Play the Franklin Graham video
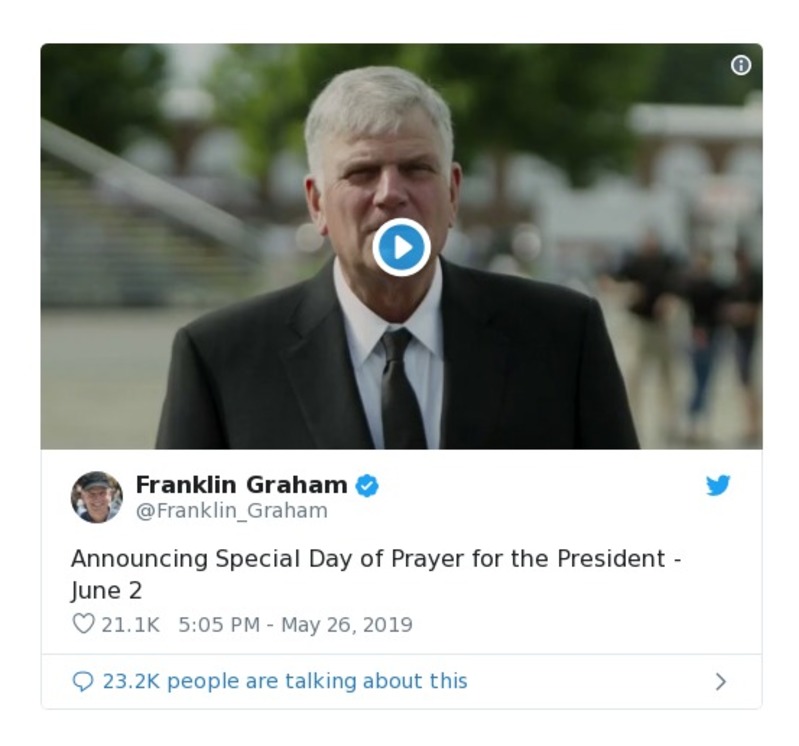 coord(401,247)
